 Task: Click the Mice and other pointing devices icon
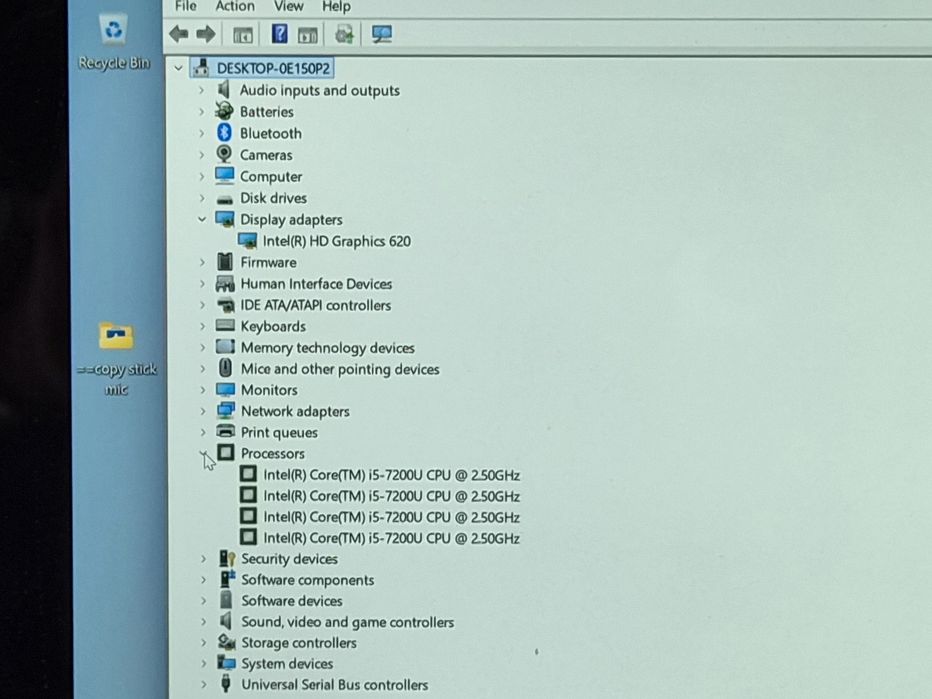225,368
